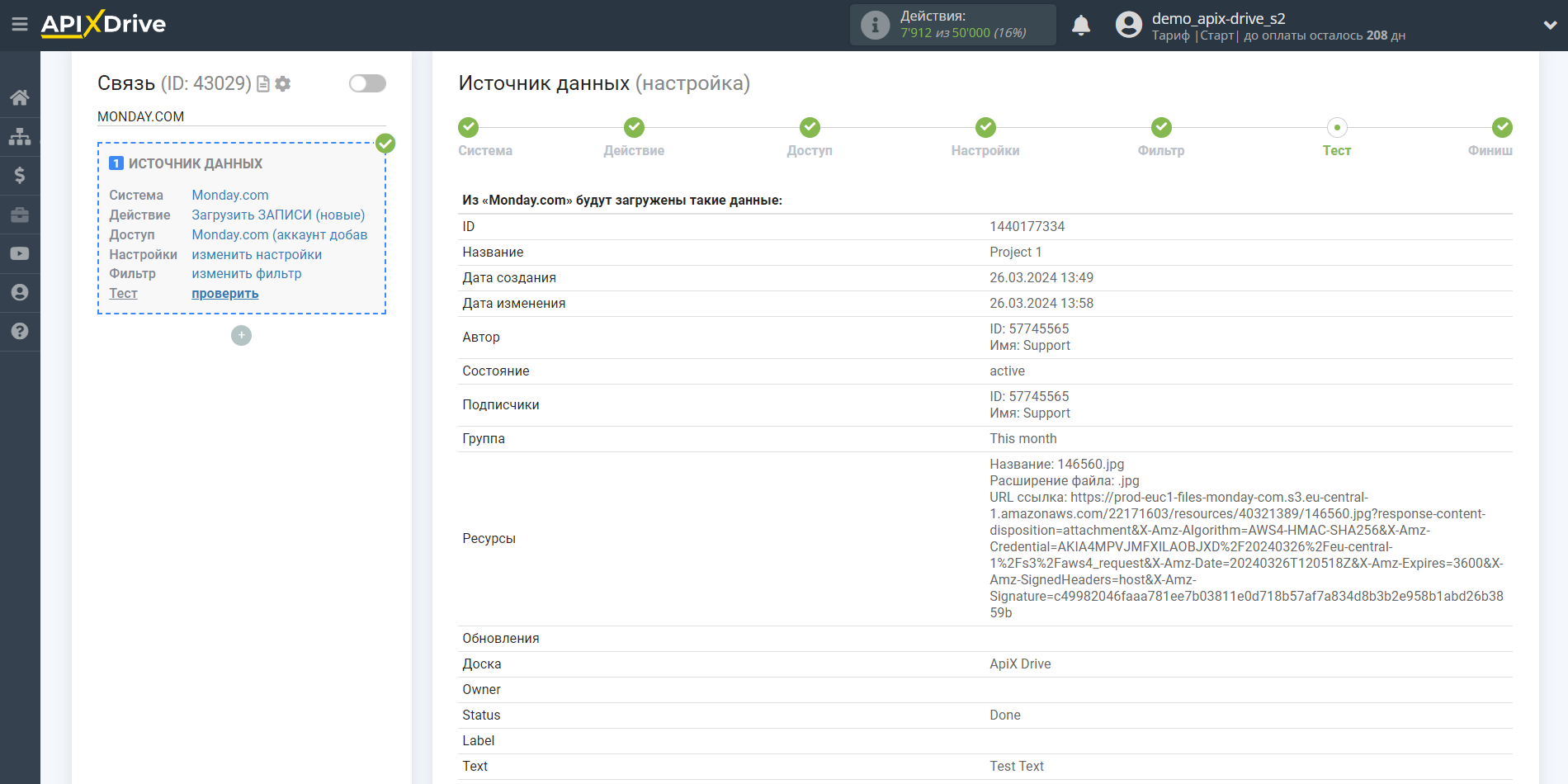Select the active state value
The width and height of the screenshot is (1568, 784).
[1008, 371]
